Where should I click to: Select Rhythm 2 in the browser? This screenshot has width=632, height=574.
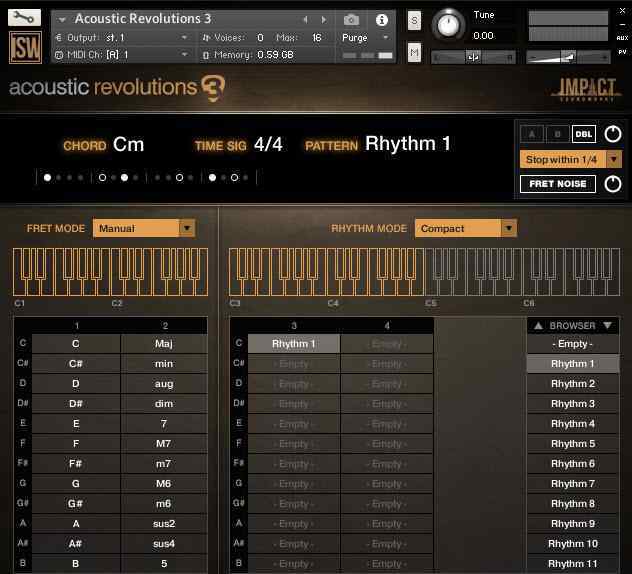coord(573,383)
